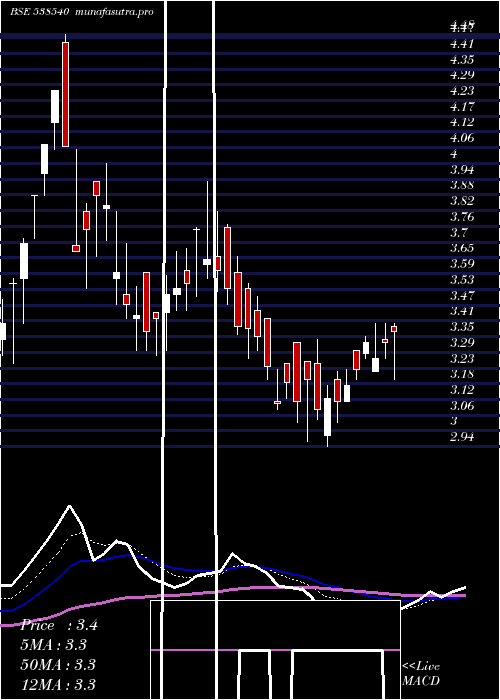Select the 3.35 price axis label
The image size is (500, 700).
click(x=462, y=327)
